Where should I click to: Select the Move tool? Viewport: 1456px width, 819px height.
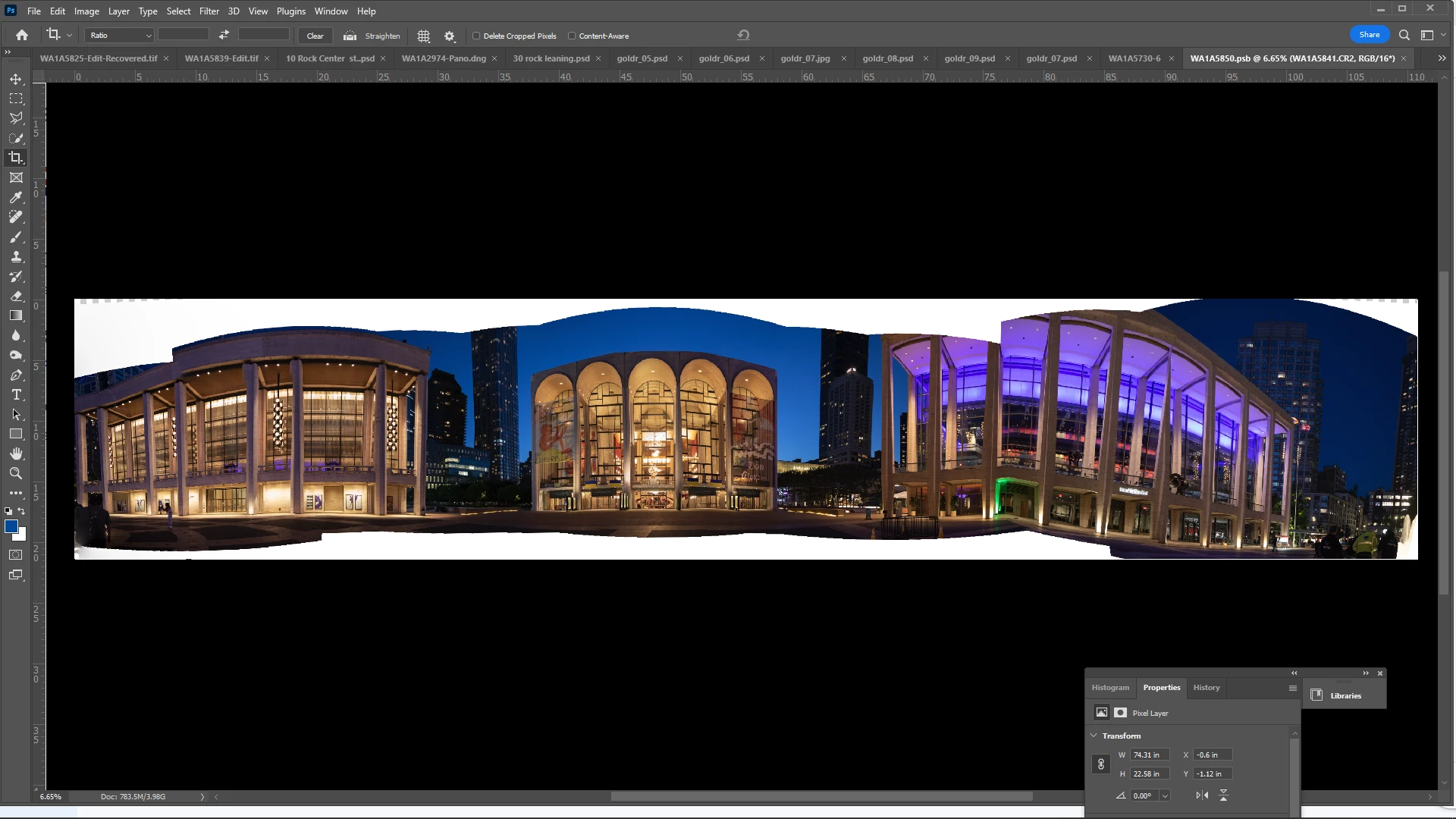16,79
